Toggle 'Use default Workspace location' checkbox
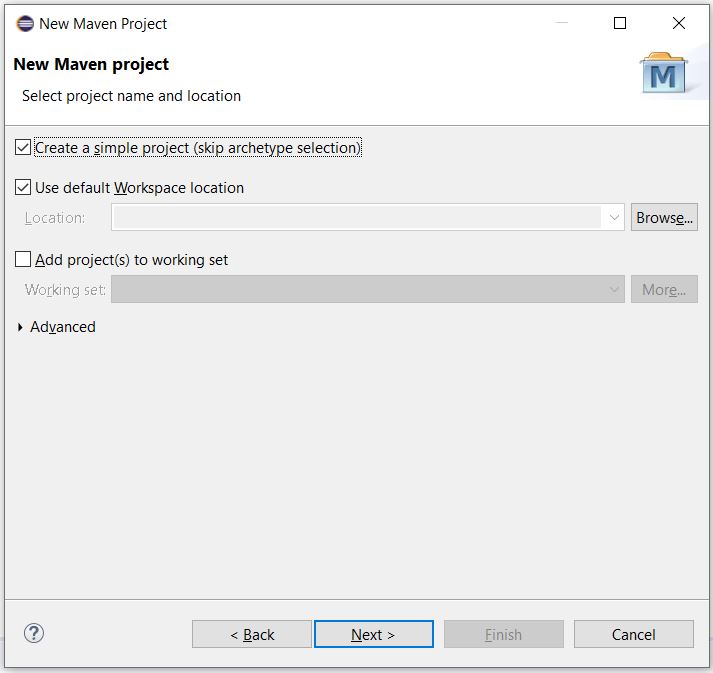713x673 pixels. pyautogui.click(x=24, y=188)
